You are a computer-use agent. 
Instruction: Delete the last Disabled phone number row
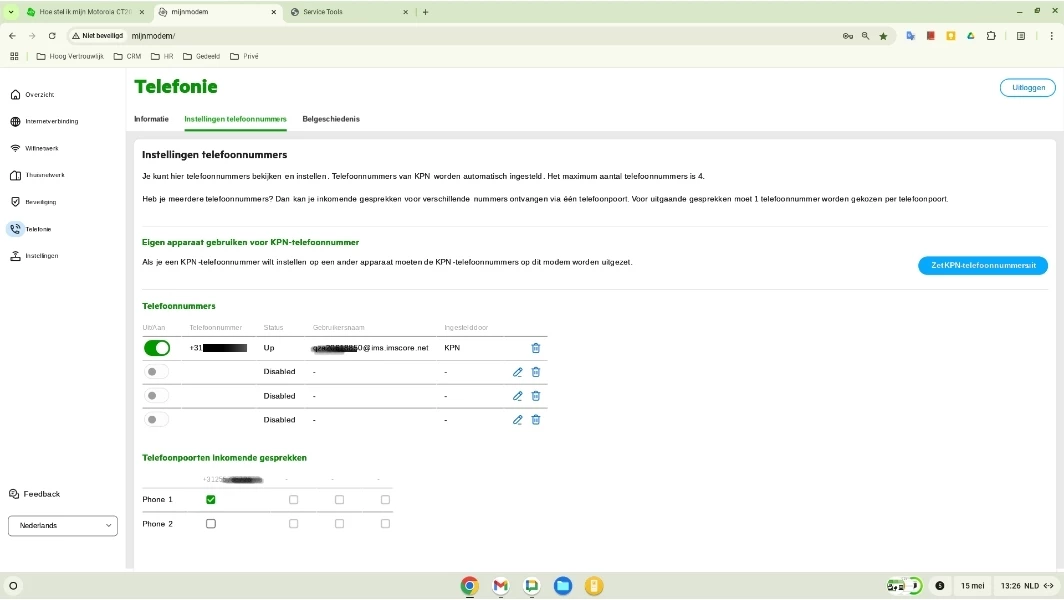[x=535, y=419]
